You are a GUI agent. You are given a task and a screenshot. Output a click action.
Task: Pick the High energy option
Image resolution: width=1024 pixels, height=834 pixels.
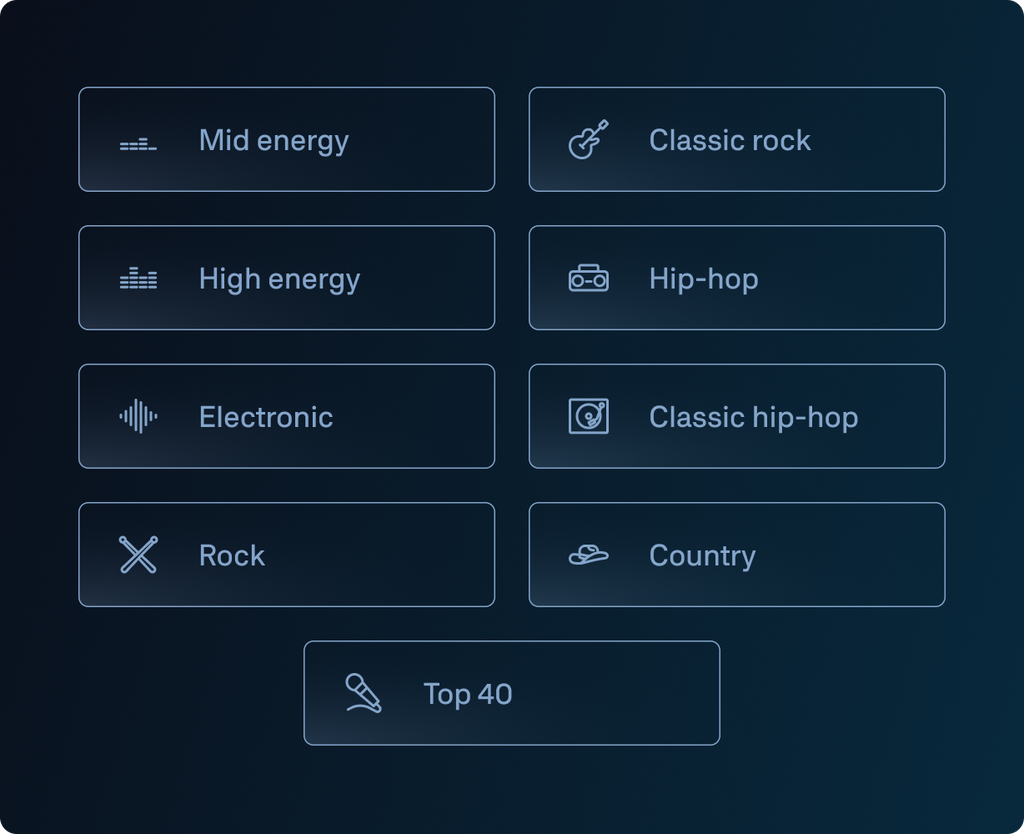pos(286,278)
